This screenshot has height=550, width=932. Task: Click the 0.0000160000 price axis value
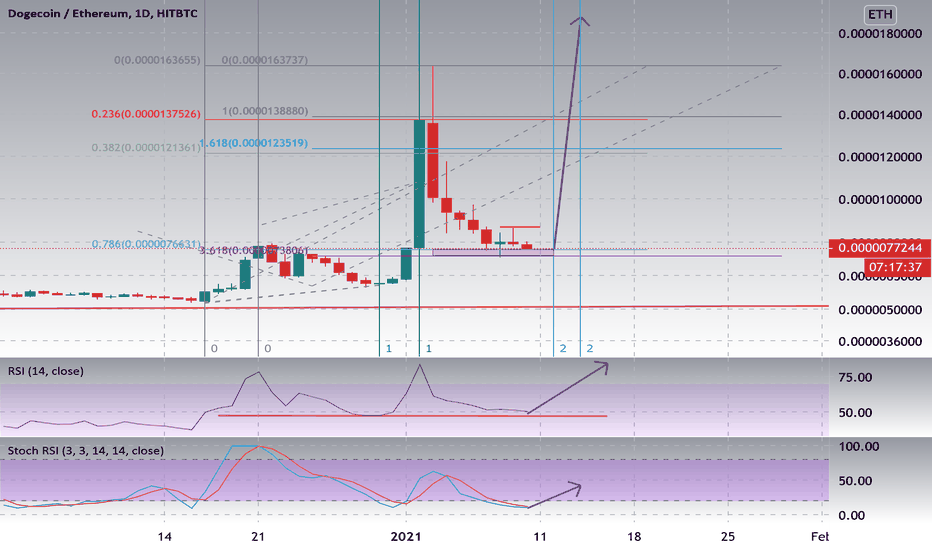coord(880,74)
